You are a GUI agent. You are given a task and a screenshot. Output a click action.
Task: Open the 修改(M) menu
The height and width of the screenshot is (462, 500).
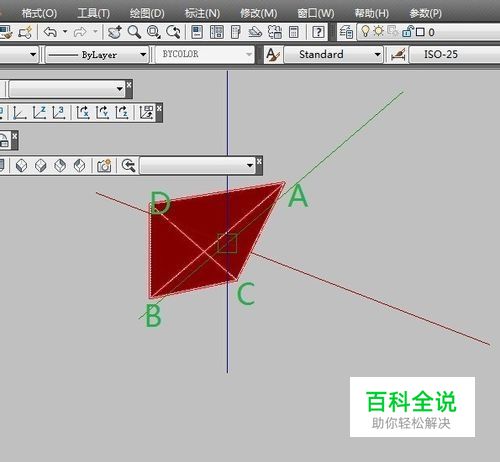tap(259, 13)
